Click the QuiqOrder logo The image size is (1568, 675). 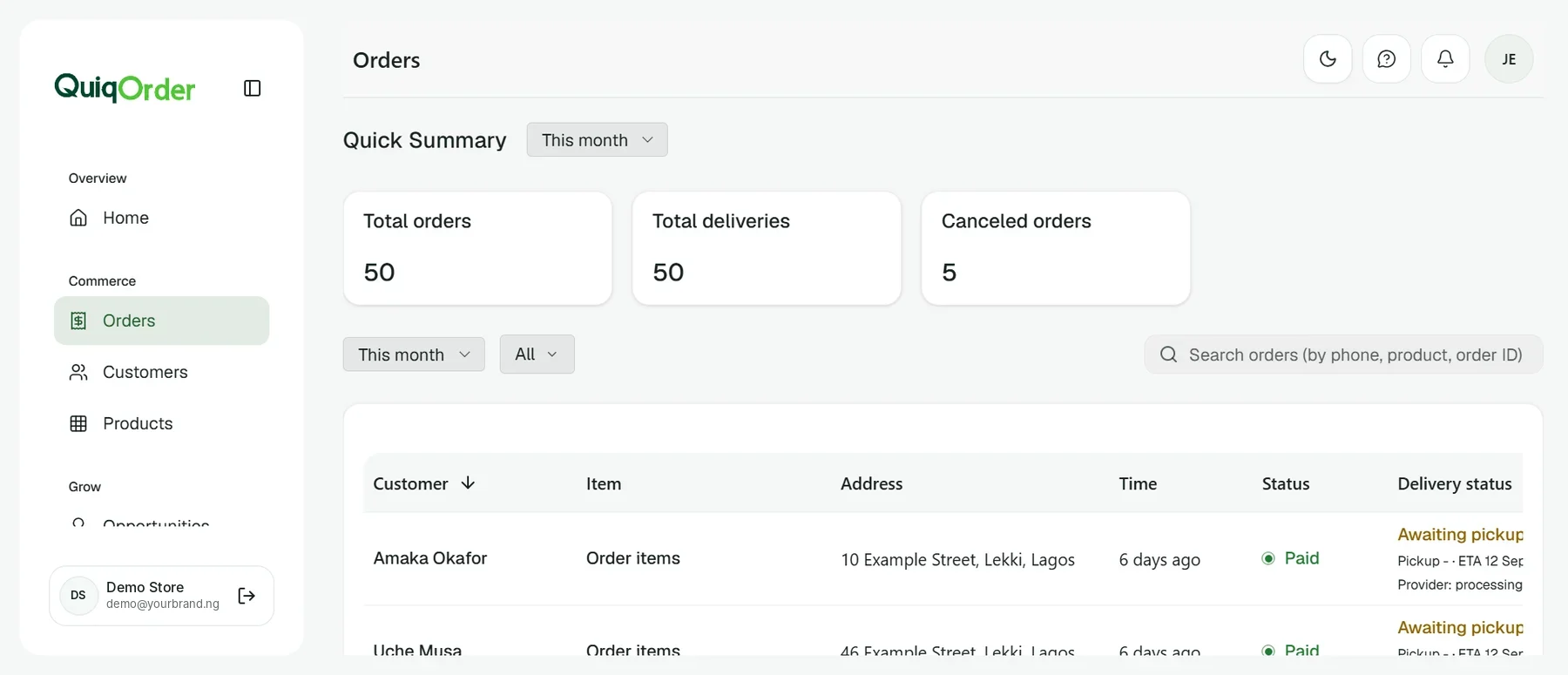coord(125,87)
